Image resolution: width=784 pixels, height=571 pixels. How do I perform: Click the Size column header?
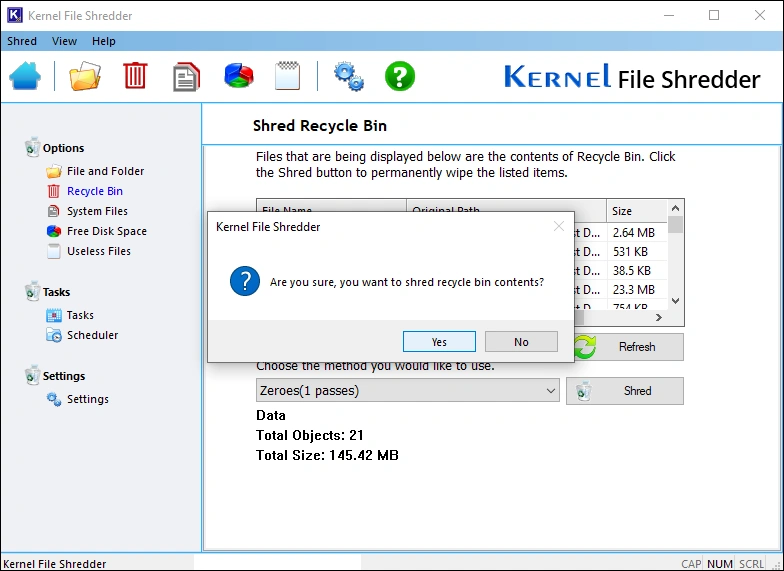tap(635, 211)
